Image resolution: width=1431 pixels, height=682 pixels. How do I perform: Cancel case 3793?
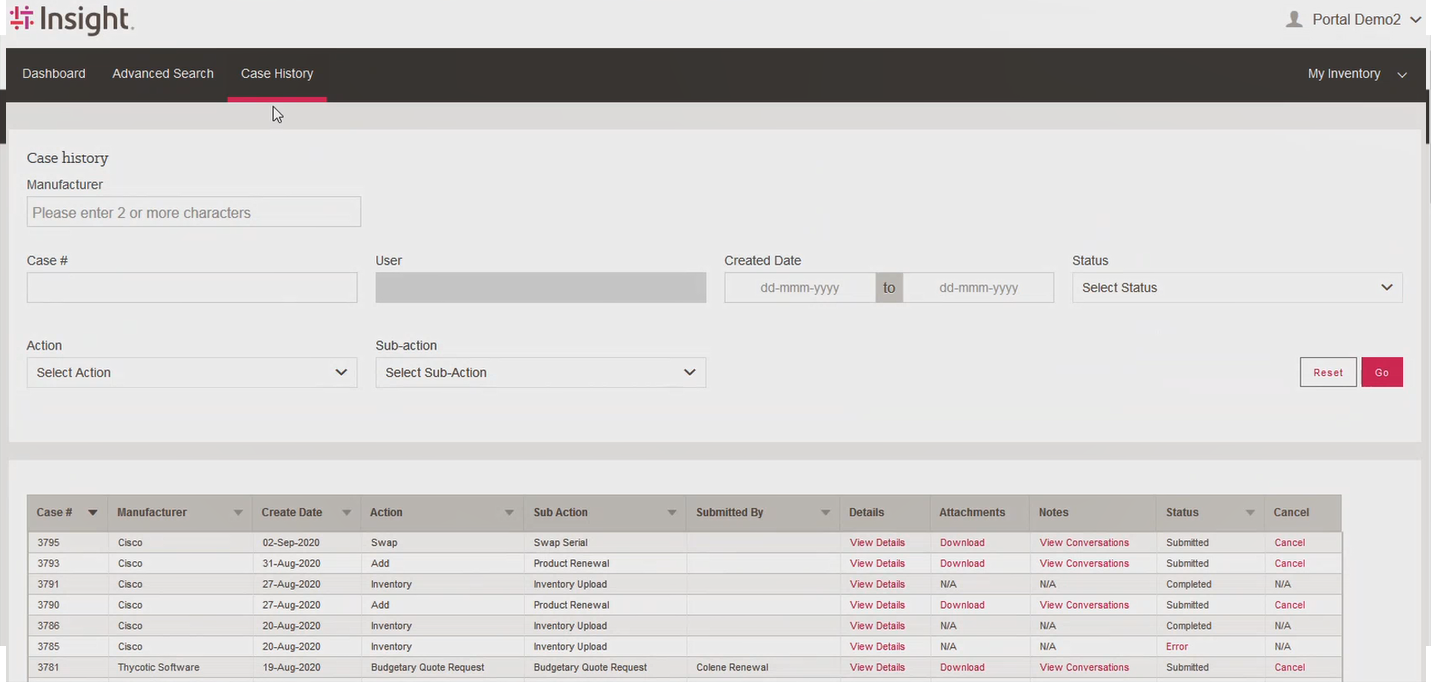(1289, 564)
